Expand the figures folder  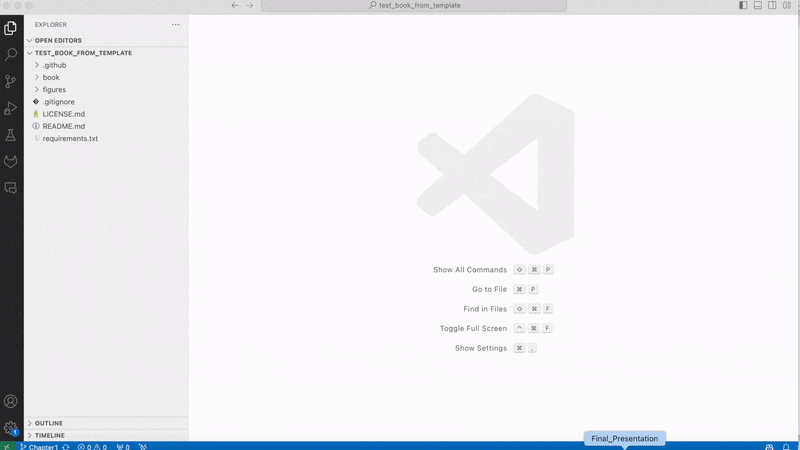pyautogui.click(x=107, y=90)
